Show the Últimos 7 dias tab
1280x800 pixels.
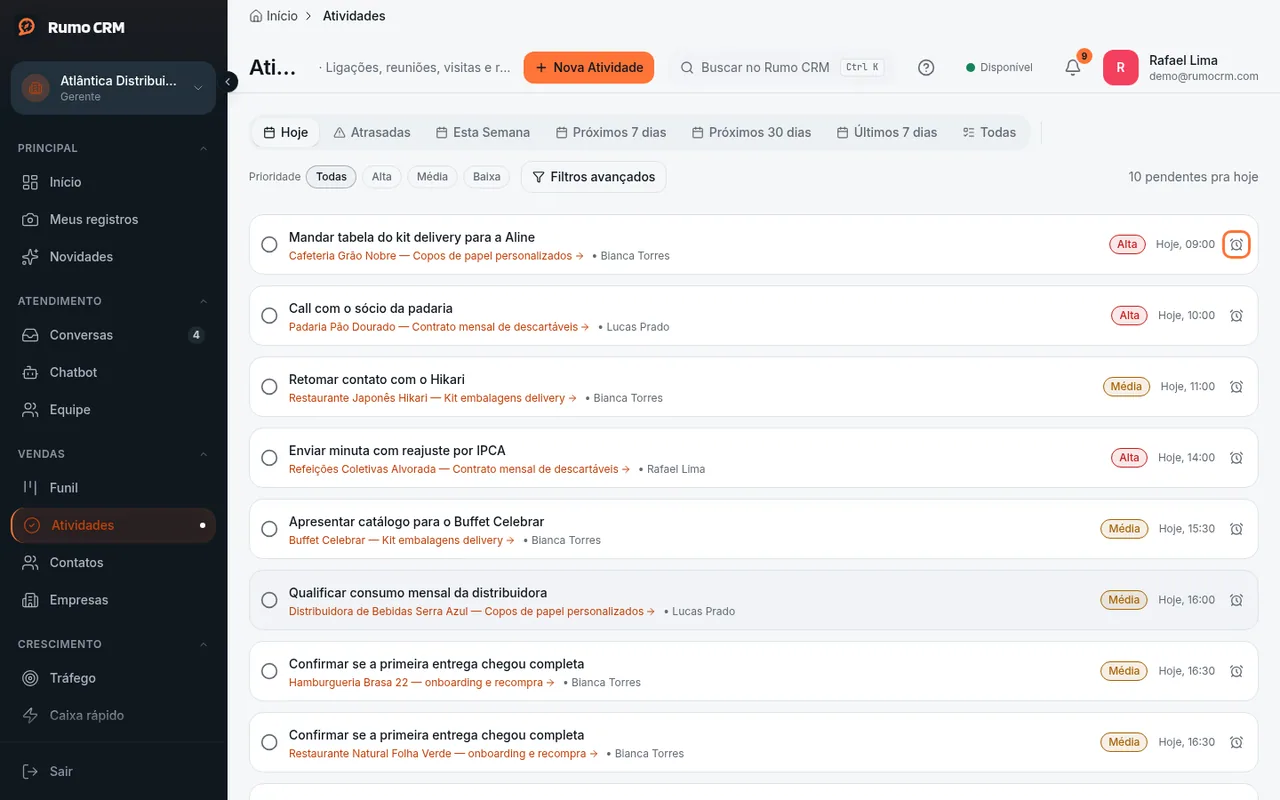[887, 132]
